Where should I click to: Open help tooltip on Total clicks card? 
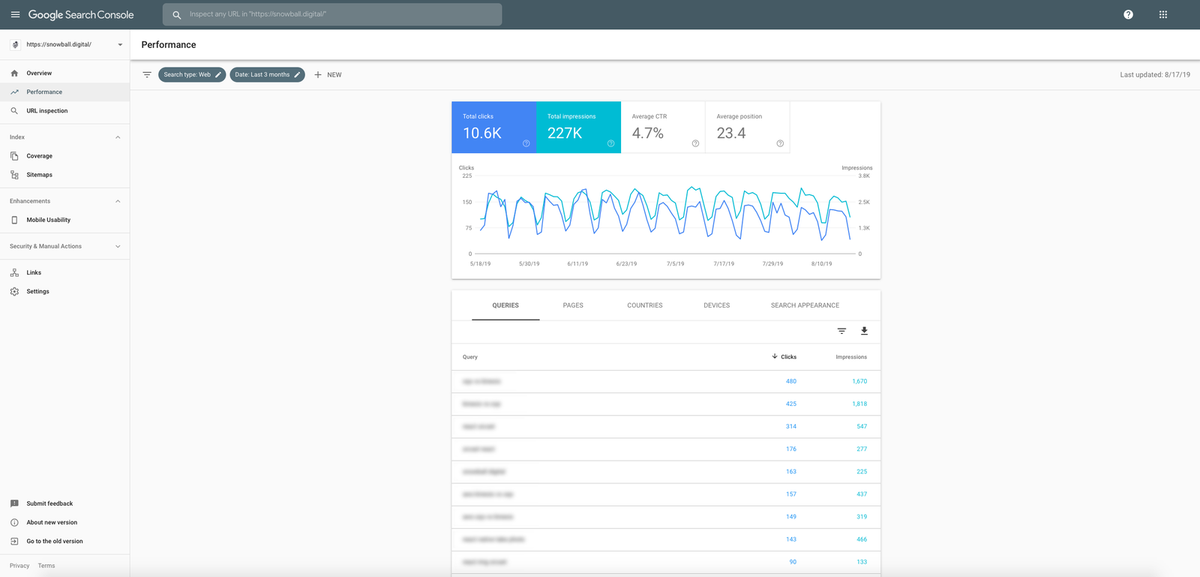click(526, 144)
